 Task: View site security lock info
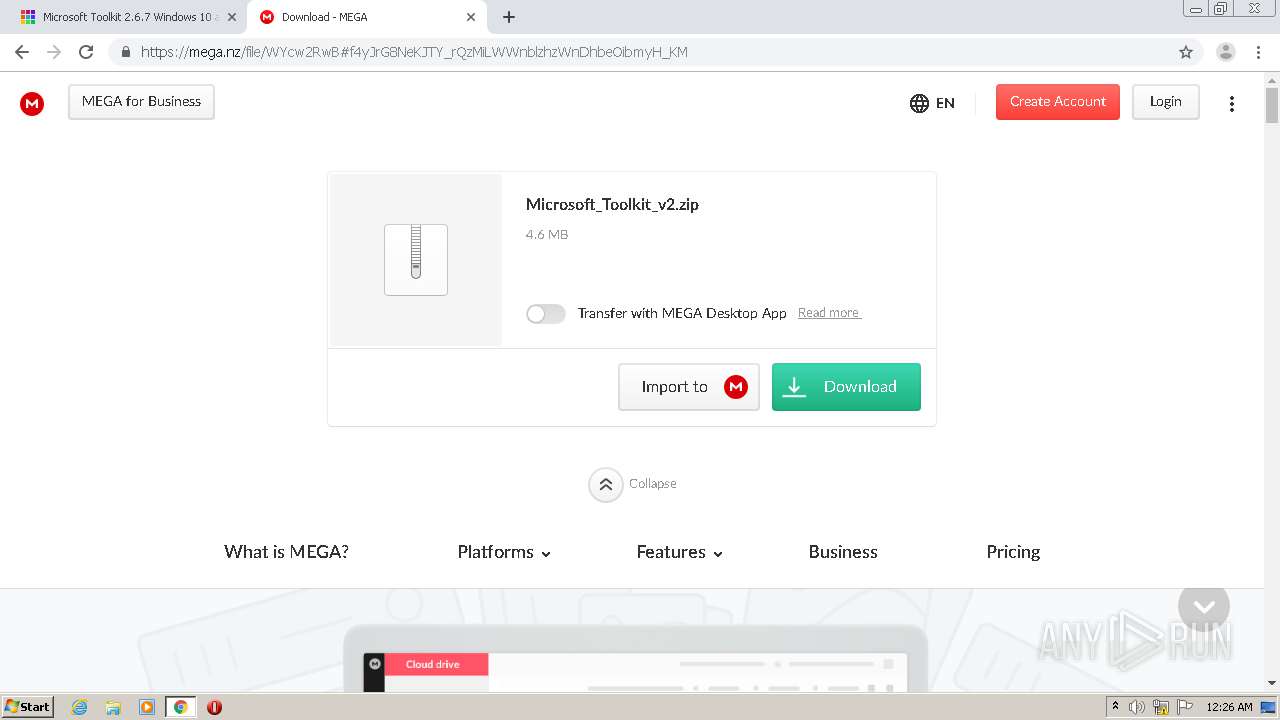coord(125,52)
